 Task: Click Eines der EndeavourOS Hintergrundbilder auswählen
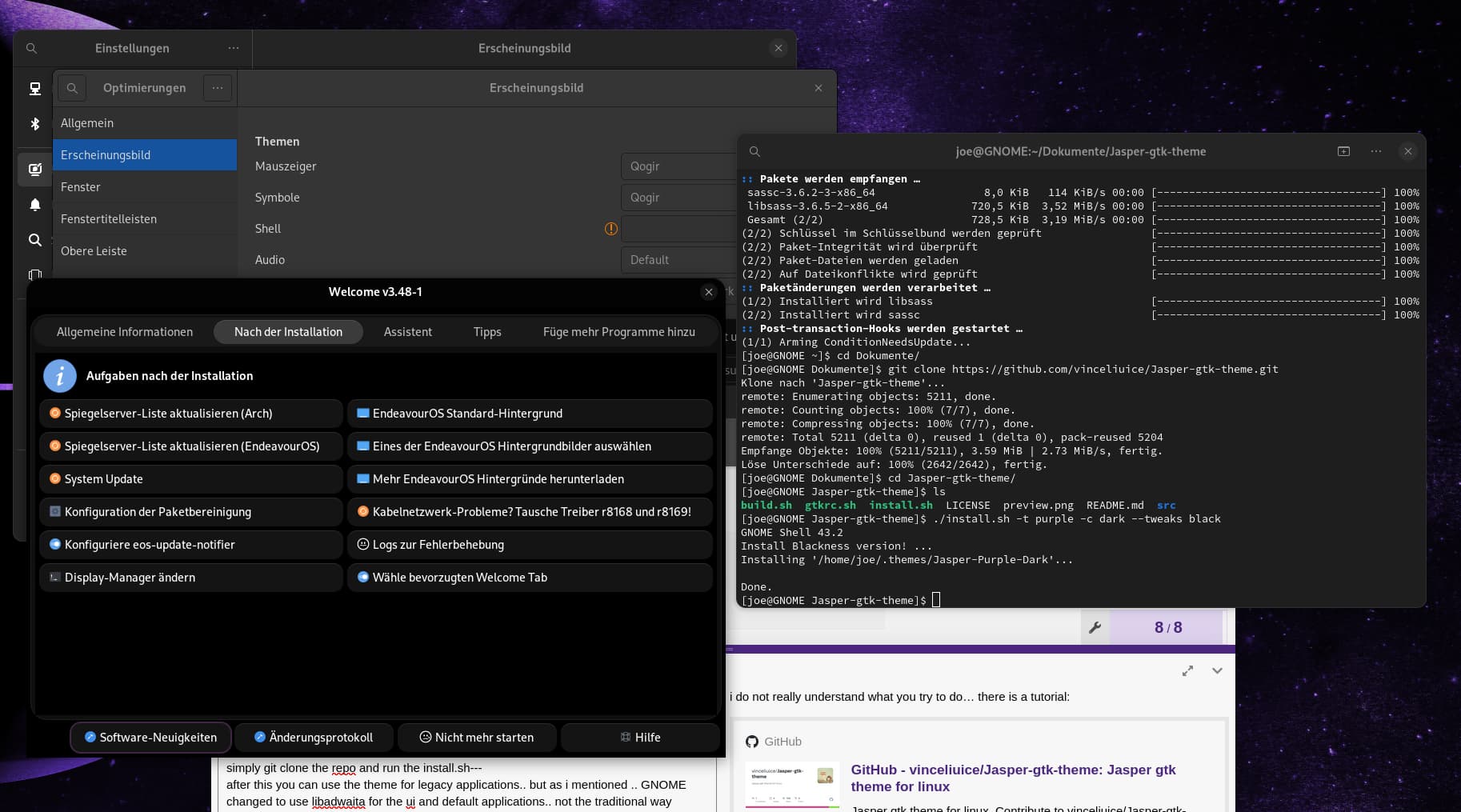tap(530, 446)
